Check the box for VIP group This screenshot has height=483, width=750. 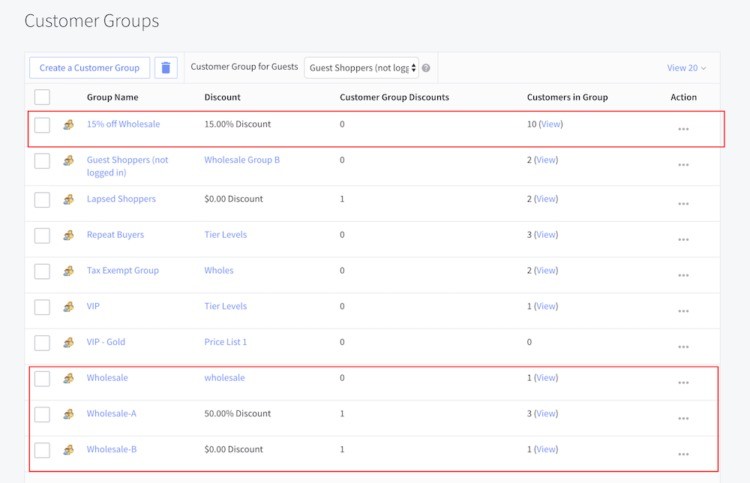pyautogui.click(x=42, y=307)
